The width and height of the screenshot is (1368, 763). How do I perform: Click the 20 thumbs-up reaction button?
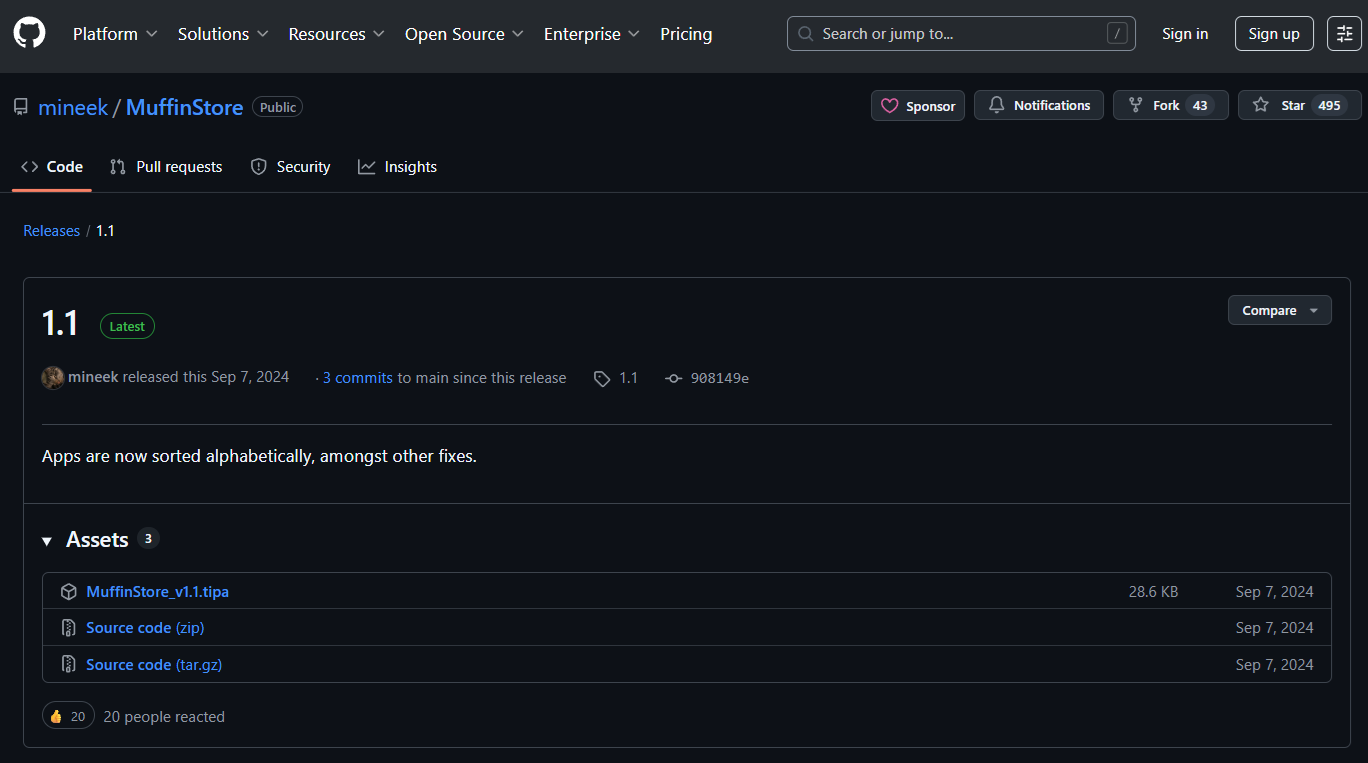coord(68,716)
